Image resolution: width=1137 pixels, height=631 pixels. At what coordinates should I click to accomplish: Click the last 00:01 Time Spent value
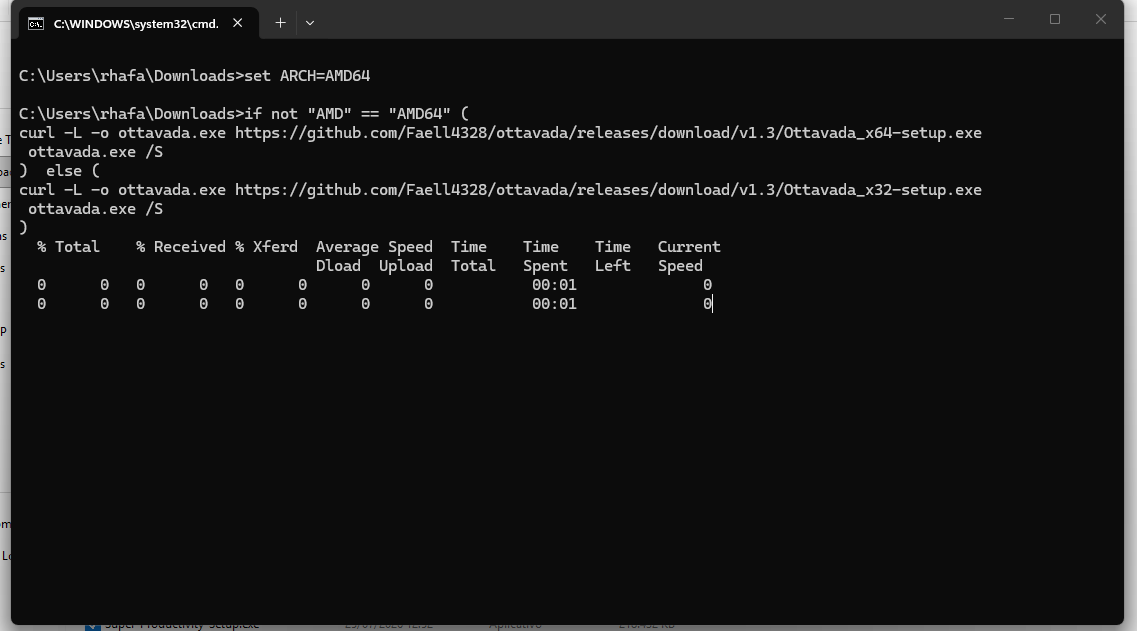pyautogui.click(x=554, y=305)
